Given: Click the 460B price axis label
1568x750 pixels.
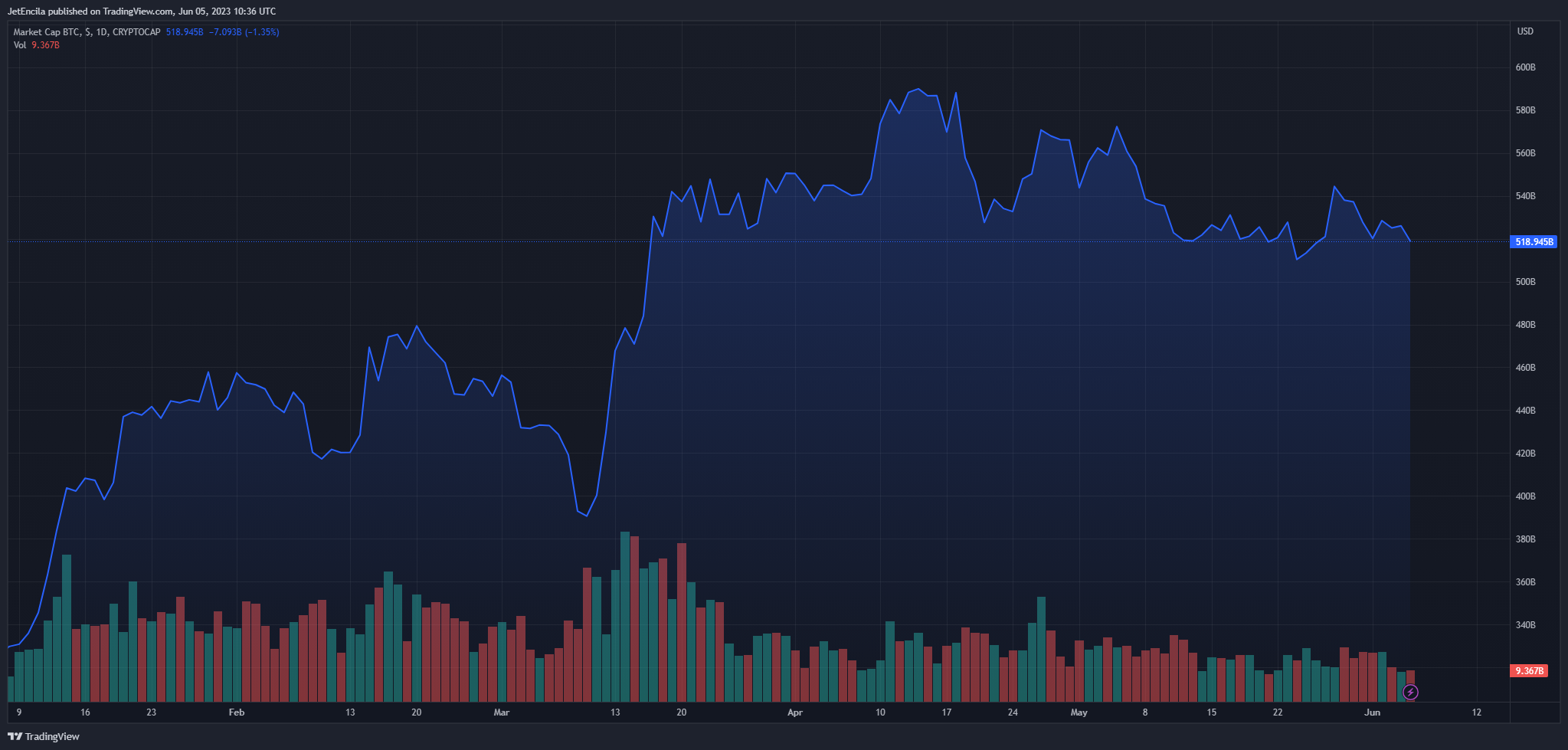Looking at the screenshot, I should [1525, 368].
